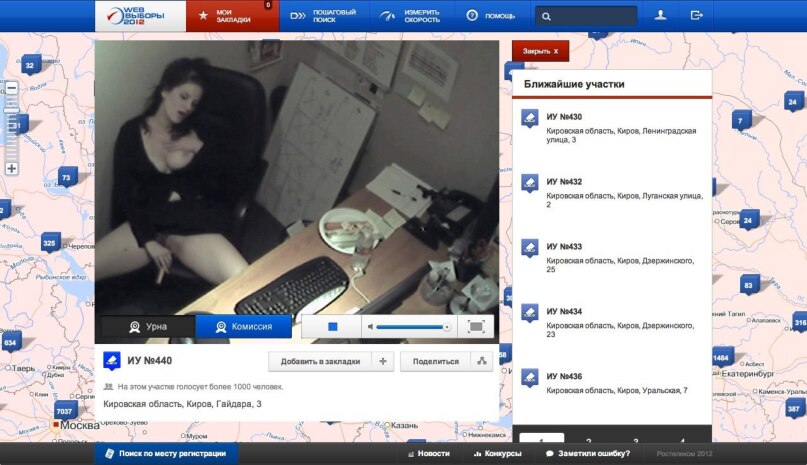Image resolution: width=807 pixels, height=465 pixels.
Task: Click Заметили ошибку? report link
Action: tap(588, 454)
